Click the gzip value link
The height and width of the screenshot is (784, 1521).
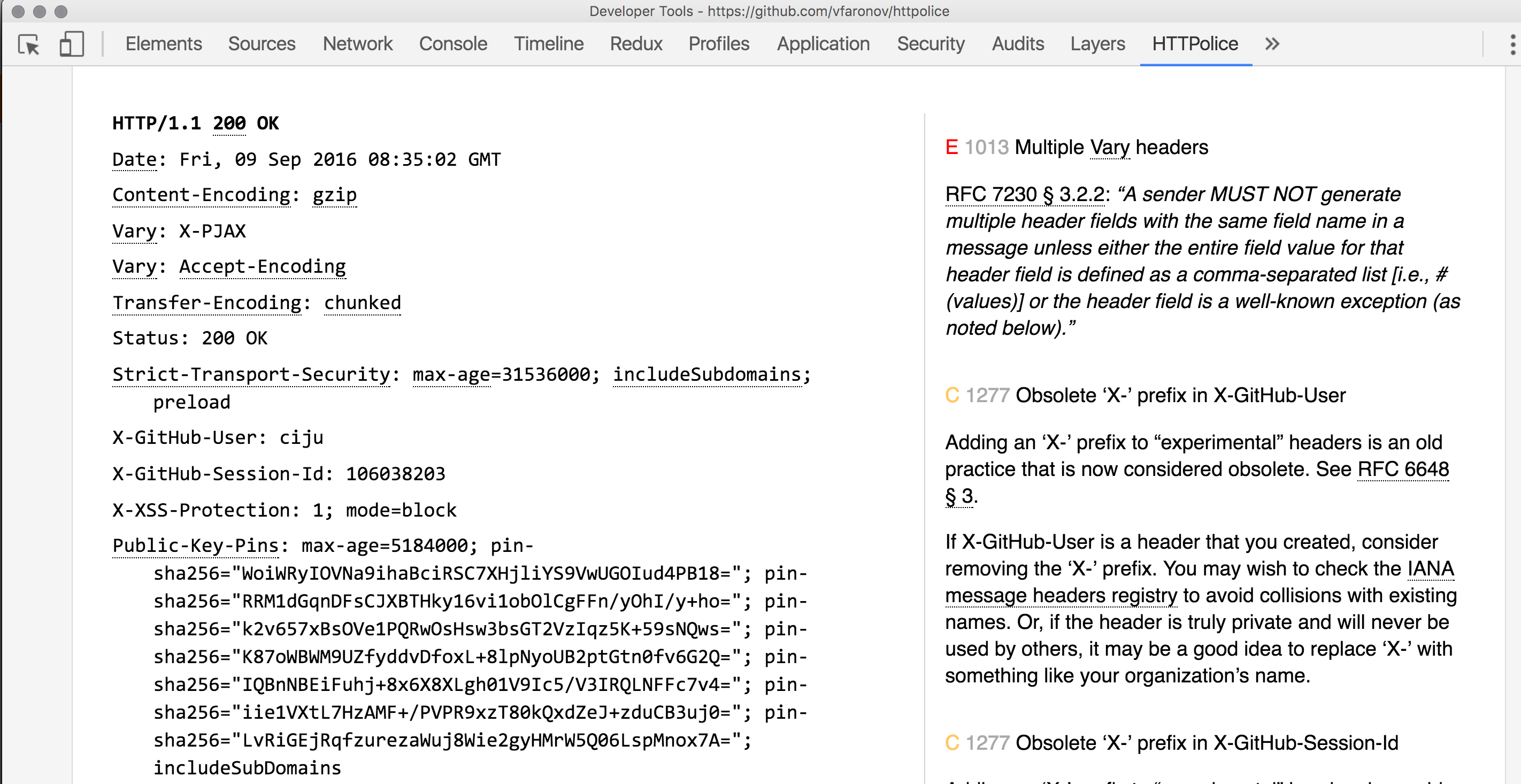334,195
